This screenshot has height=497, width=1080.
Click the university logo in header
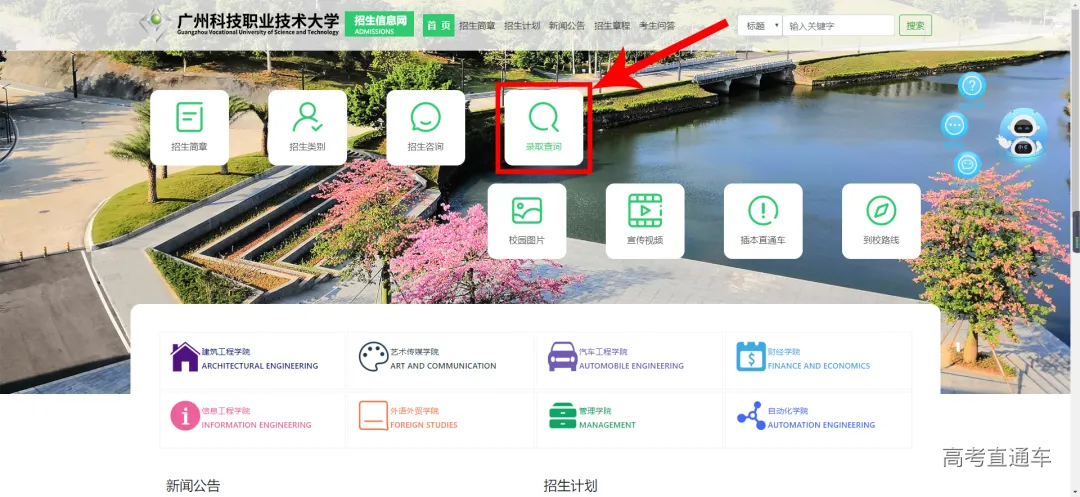[155, 23]
